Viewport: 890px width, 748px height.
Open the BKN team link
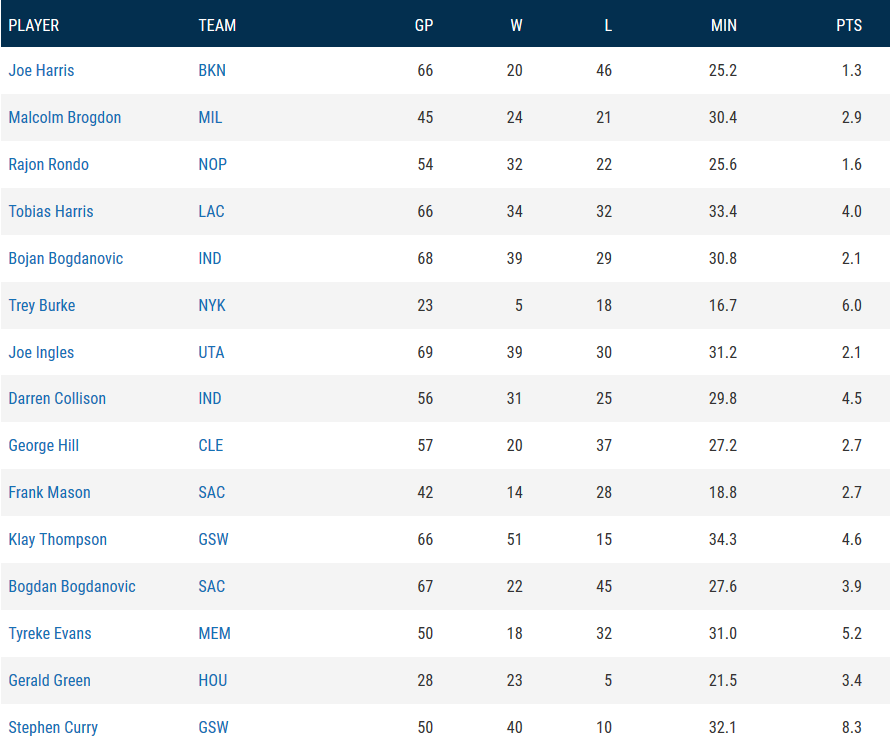click(212, 71)
